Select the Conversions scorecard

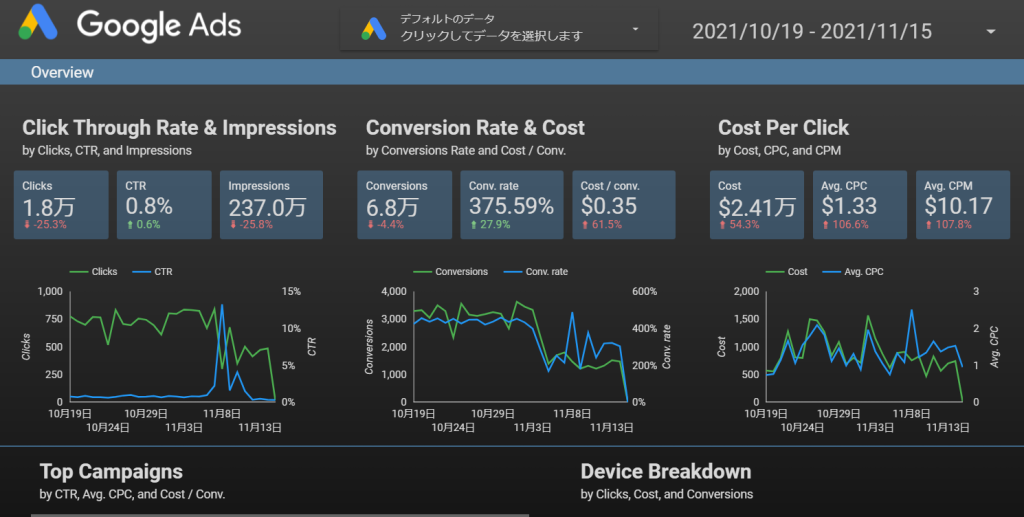point(404,205)
